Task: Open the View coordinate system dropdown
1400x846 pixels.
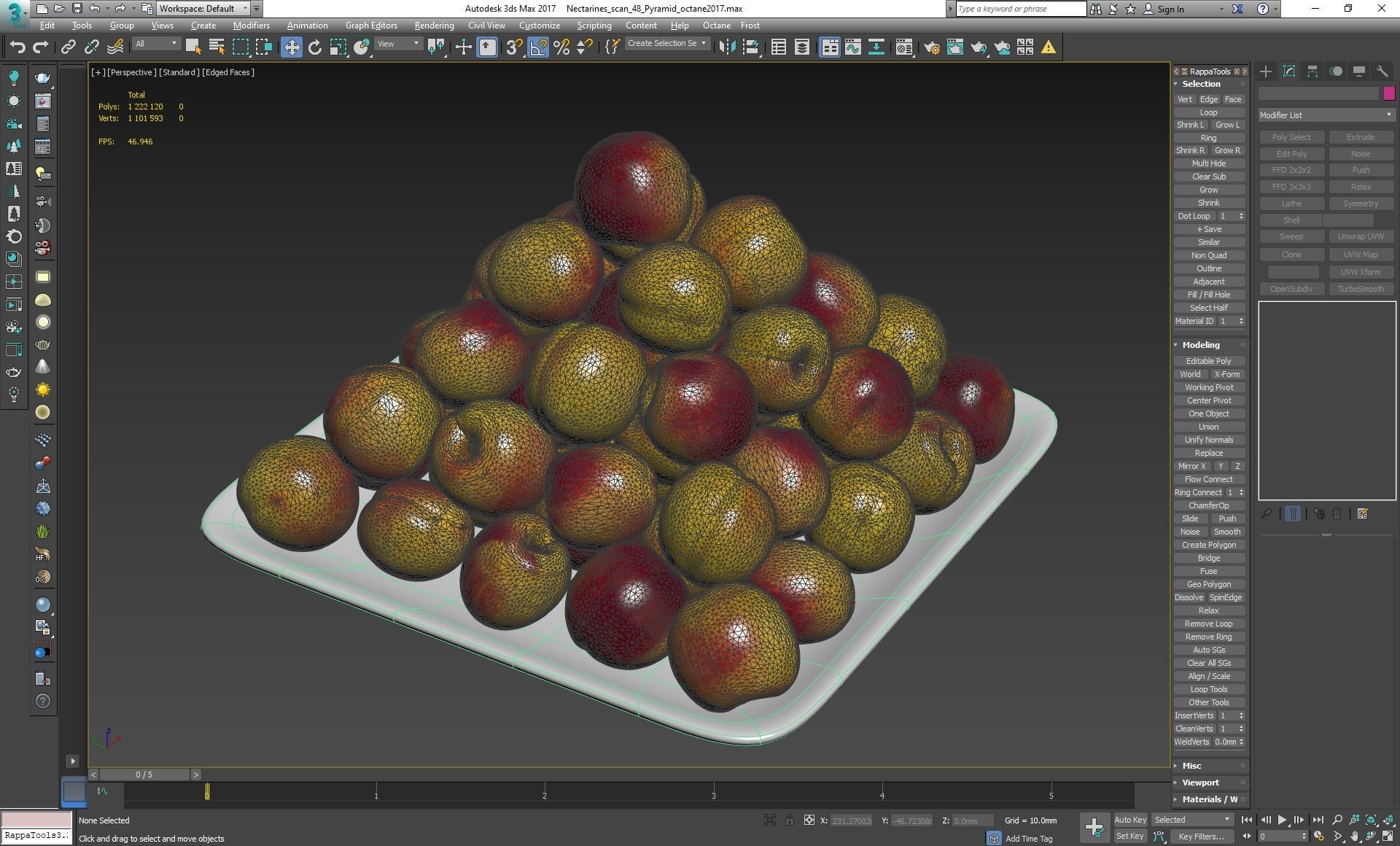Action: point(398,44)
